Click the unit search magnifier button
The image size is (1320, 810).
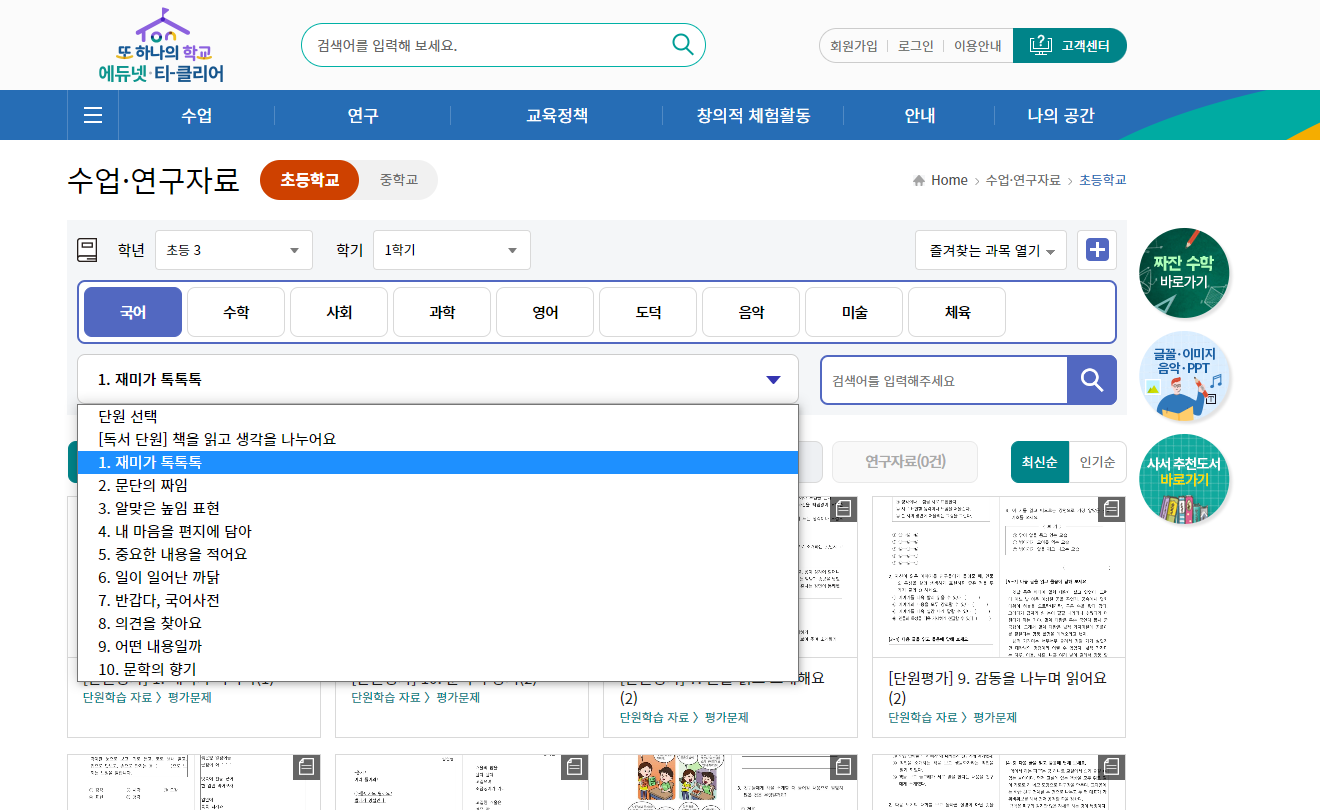(1092, 380)
